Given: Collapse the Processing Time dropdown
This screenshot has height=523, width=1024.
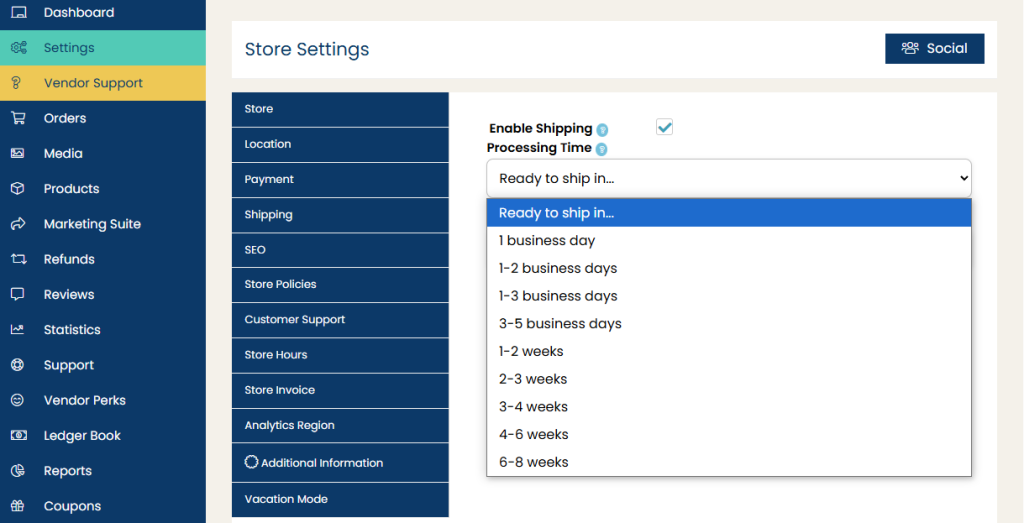Looking at the screenshot, I should 728,178.
